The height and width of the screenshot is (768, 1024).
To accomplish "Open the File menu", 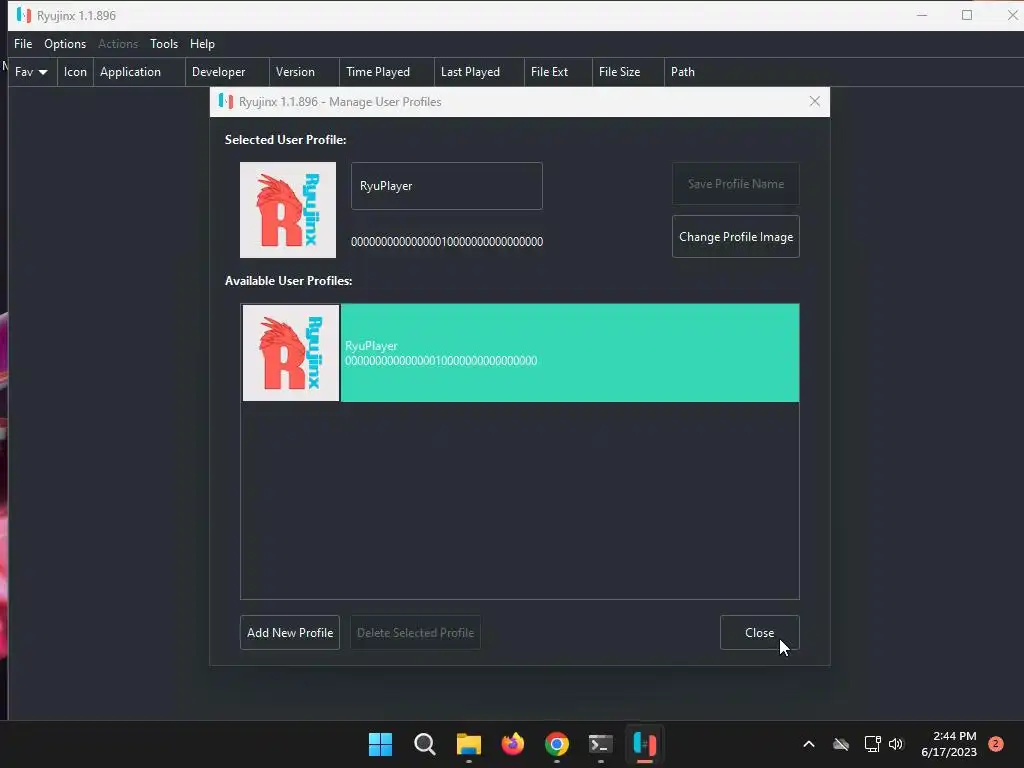I will pyautogui.click(x=23, y=44).
